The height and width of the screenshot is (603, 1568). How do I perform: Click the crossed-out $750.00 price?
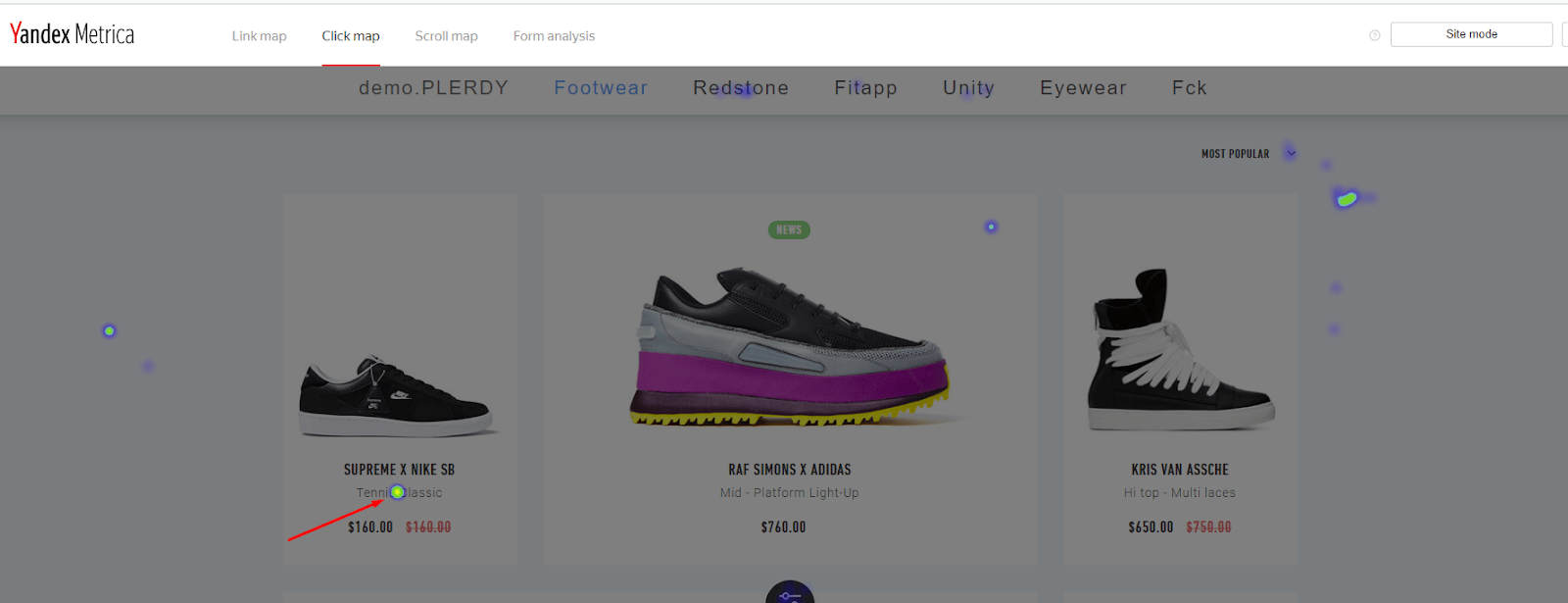1208,528
